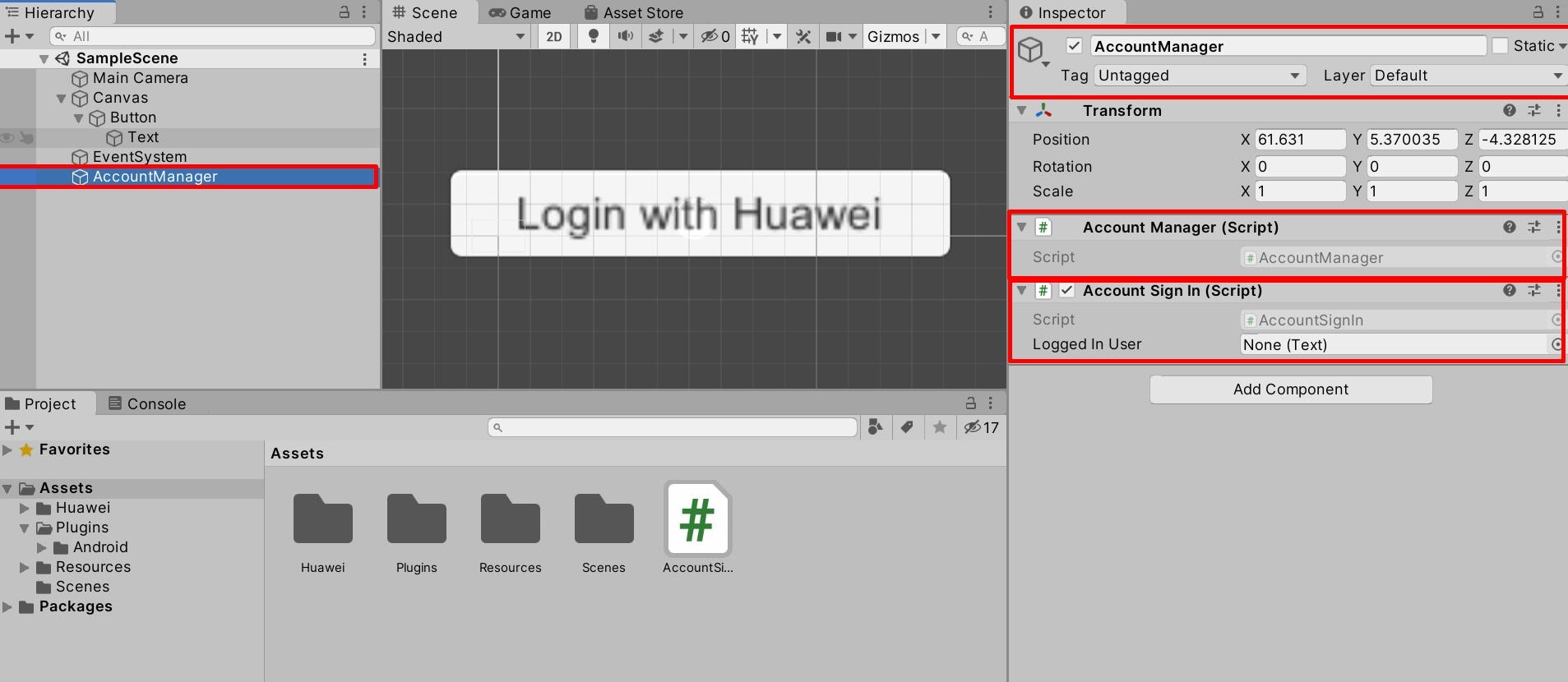Viewport: 1568px width, 682px height.
Task: Open Hierarchy panel more options menu
Action: click(364, 12)
